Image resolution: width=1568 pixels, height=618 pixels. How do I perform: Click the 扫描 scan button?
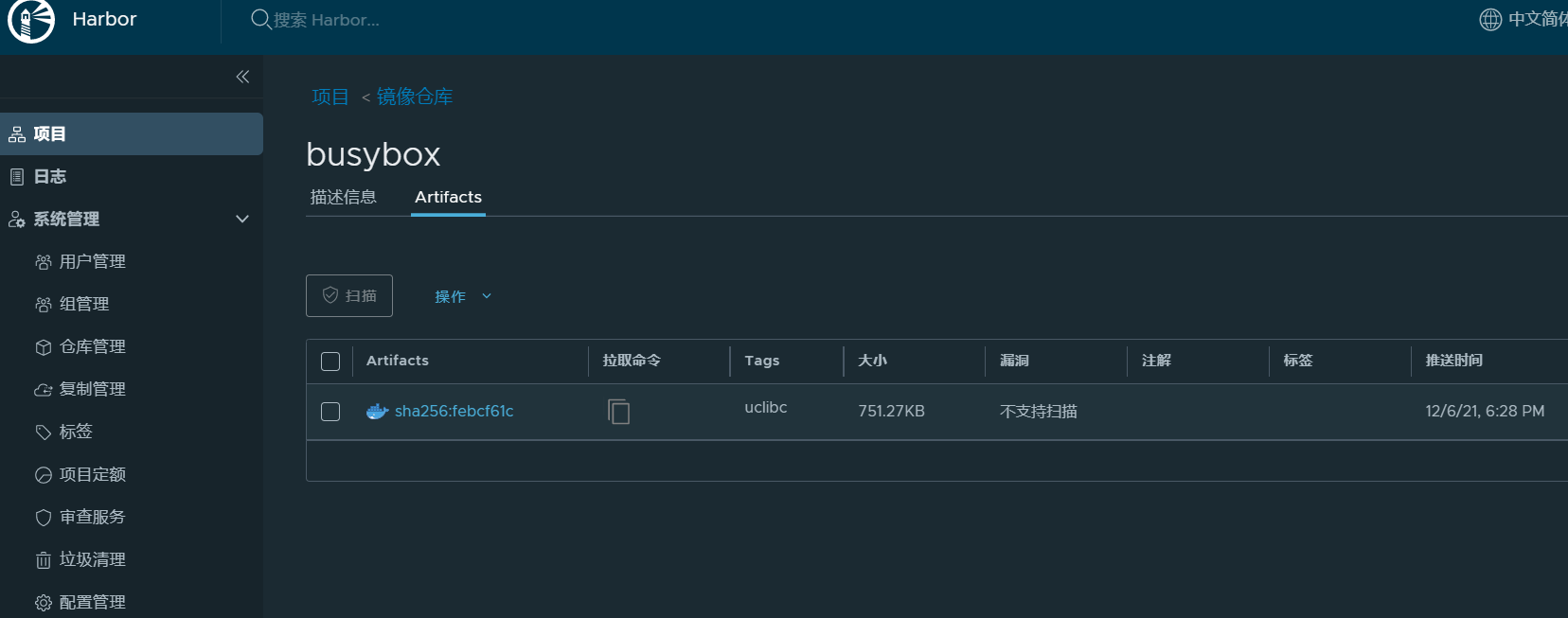coord(349,295)
